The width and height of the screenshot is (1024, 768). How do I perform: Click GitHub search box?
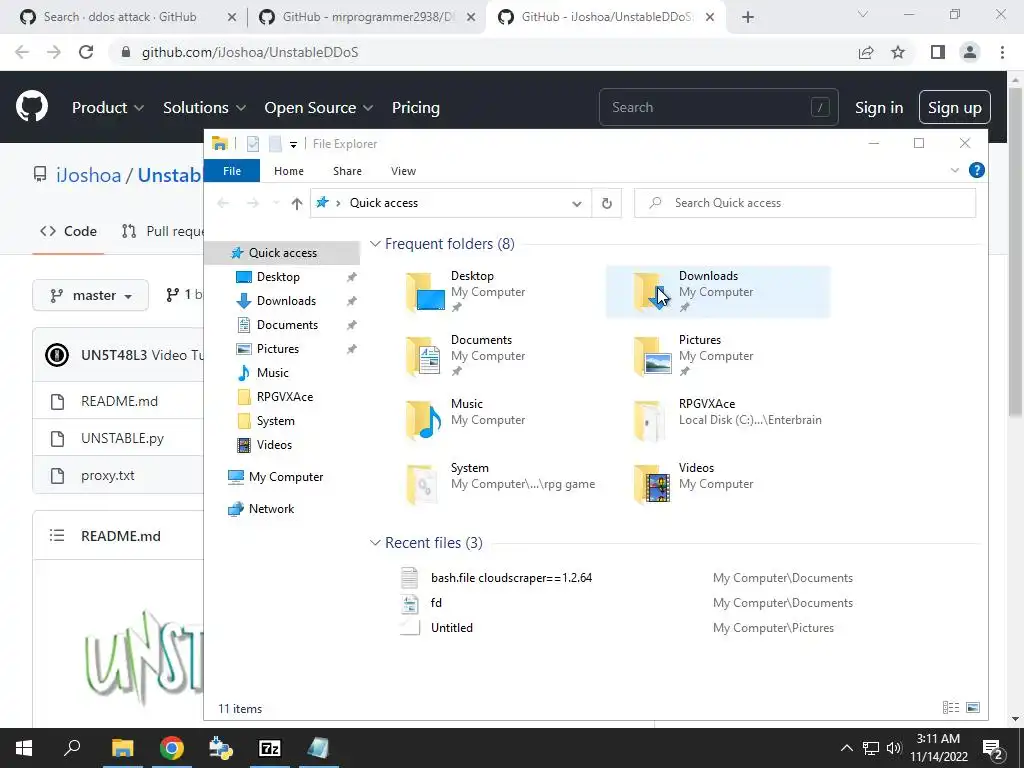click(x=718, y=107)
